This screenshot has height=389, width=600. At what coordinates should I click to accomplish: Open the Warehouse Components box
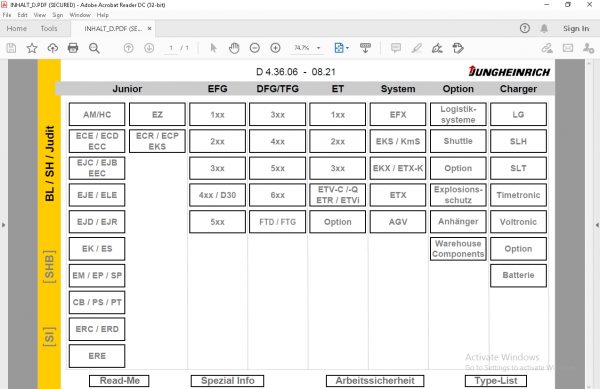tap(458, 249)
